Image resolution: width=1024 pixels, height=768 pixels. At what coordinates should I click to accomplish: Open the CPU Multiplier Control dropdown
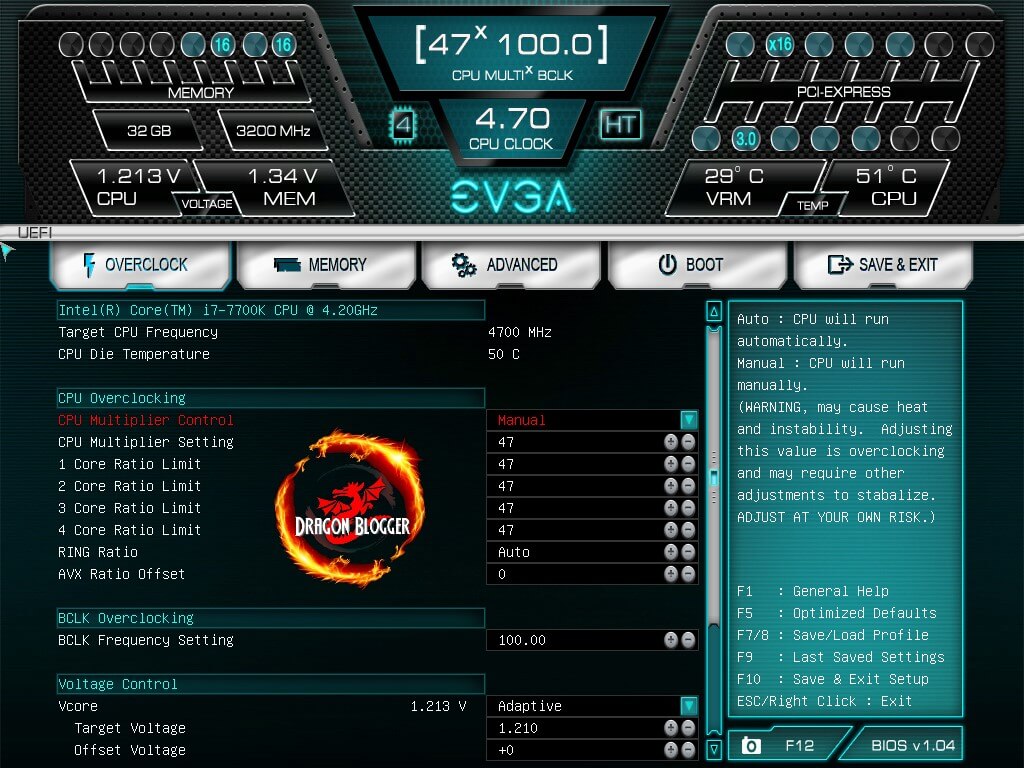pos(688,420)
